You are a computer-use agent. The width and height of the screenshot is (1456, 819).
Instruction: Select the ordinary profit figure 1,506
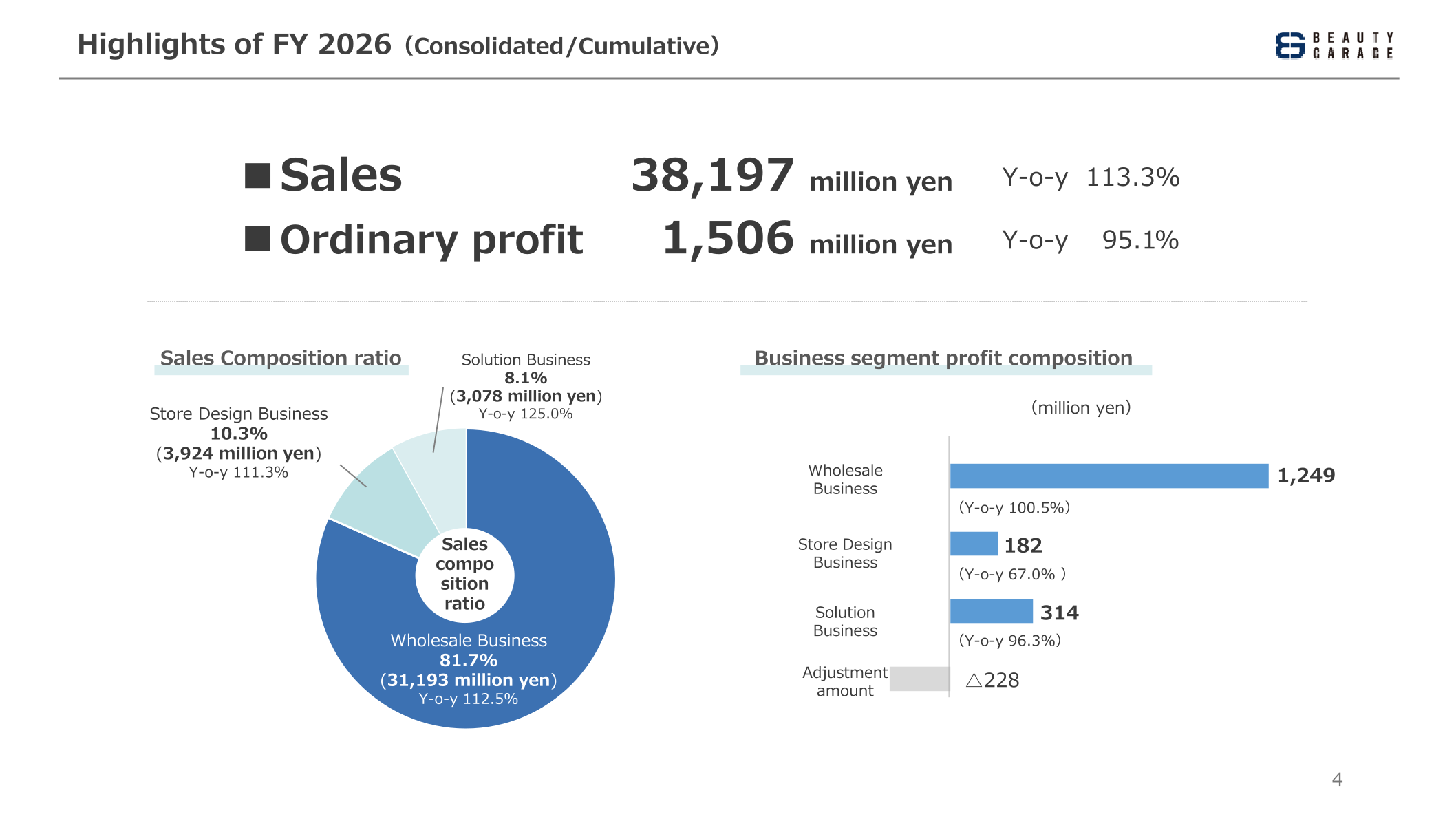(x=728, y=239)
